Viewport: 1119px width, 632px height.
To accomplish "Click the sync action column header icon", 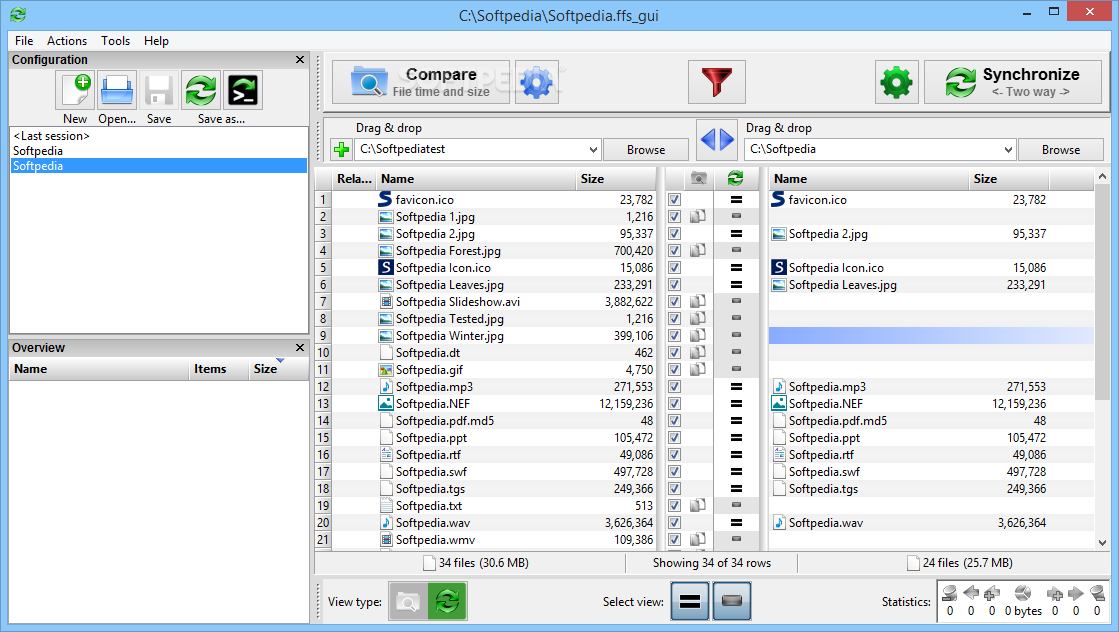I will [736, 178].
